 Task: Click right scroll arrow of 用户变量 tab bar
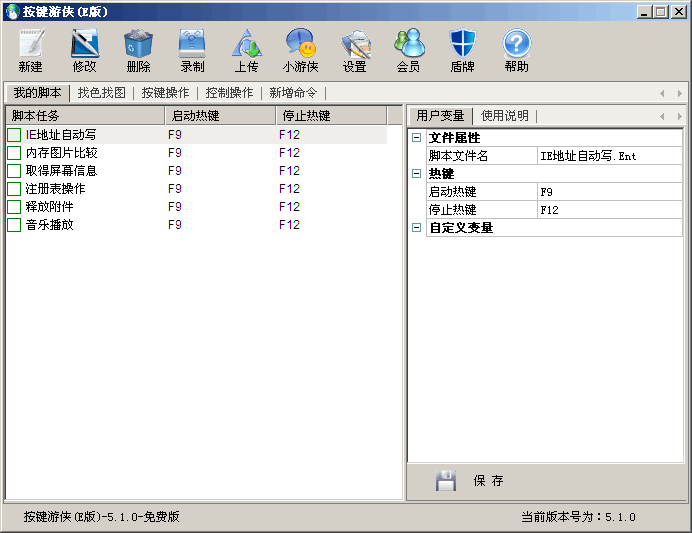(x=680, y=116)
